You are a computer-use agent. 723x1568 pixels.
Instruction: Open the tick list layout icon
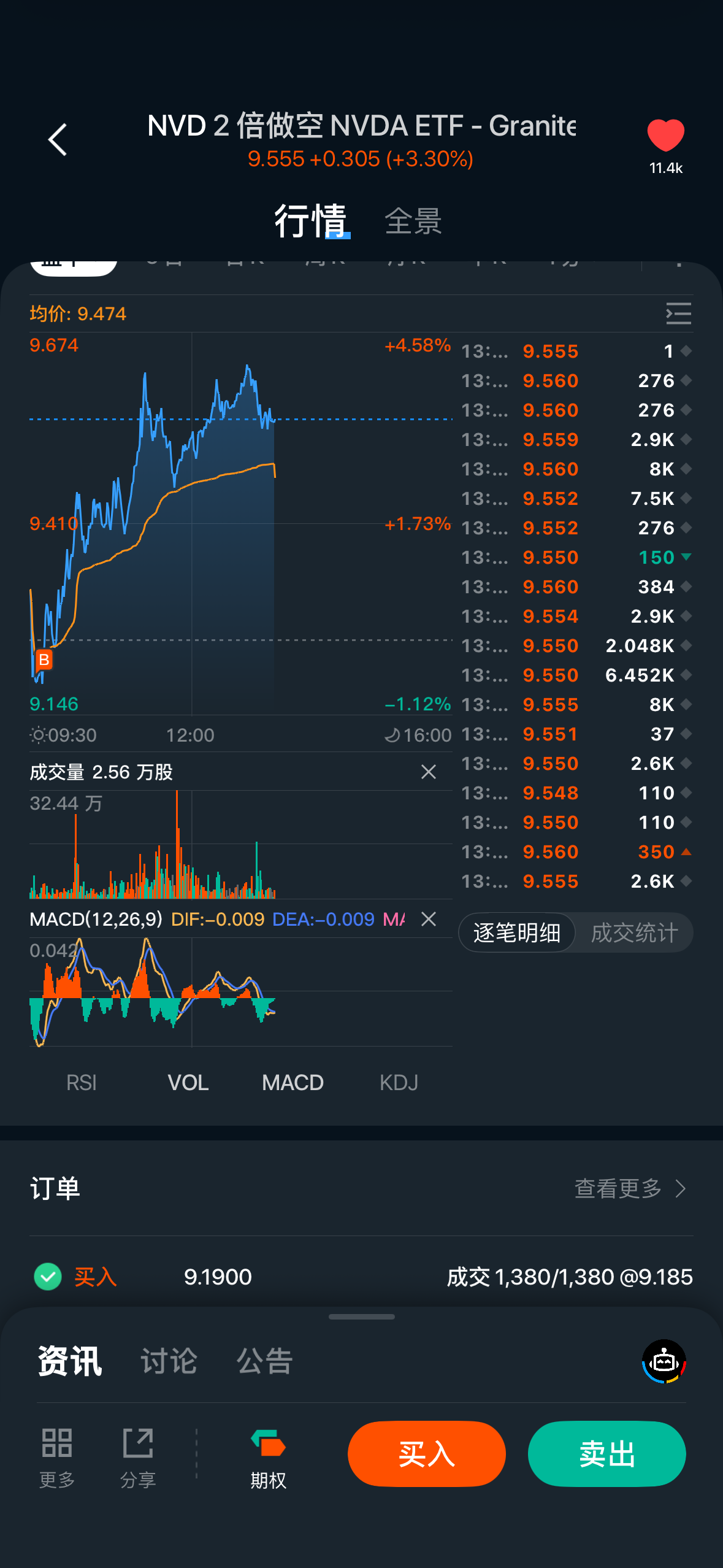point(678,313)
